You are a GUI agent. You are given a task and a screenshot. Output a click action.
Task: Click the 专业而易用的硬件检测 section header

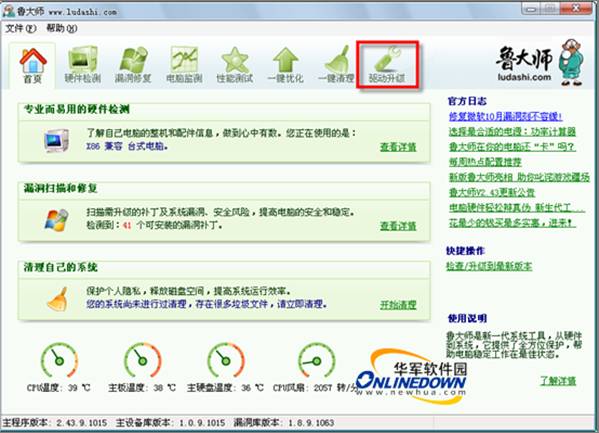click(x=76, y=109)
